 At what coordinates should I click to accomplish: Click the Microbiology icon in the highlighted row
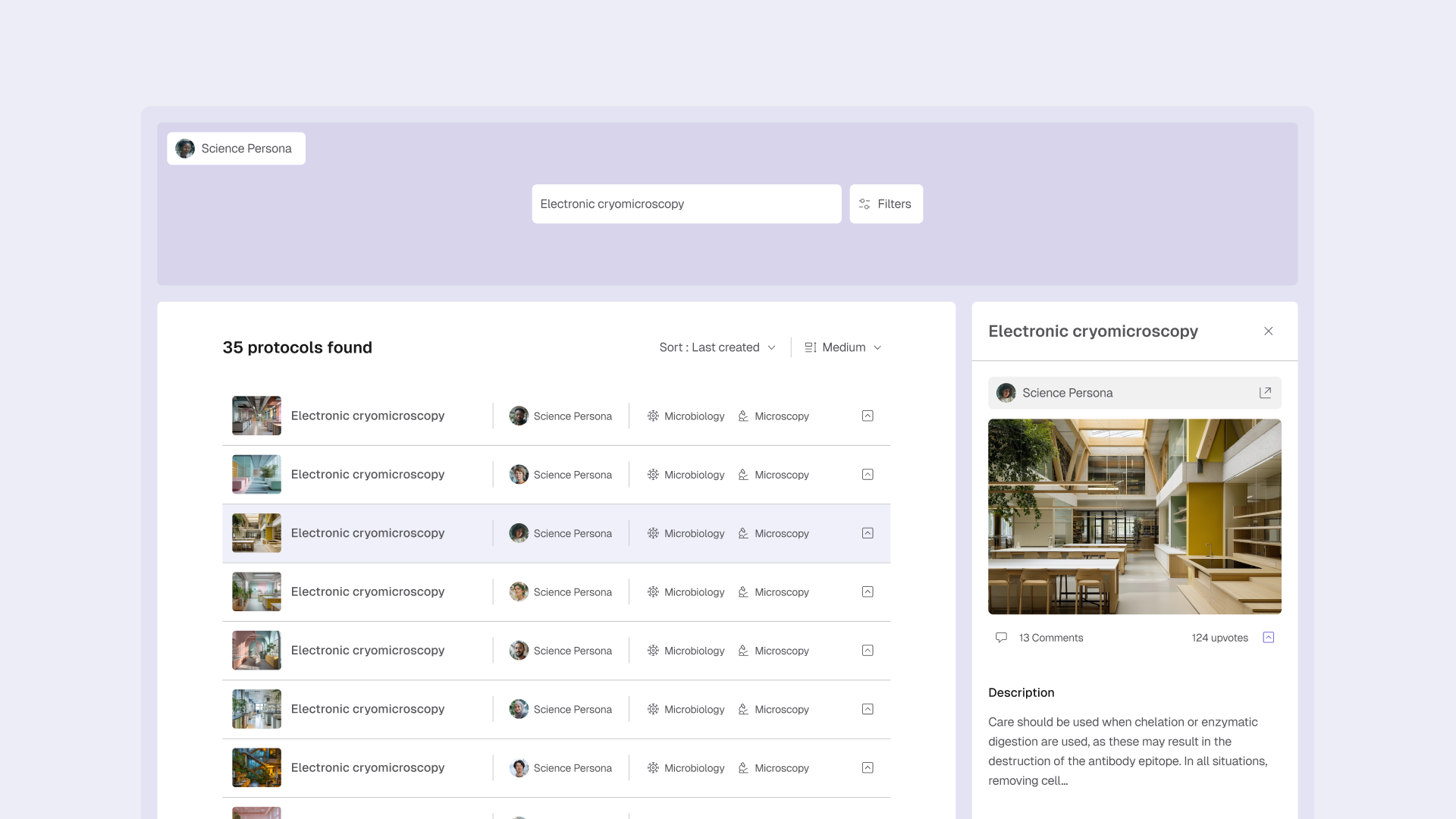pyautogui.click(x=653, y=533)
